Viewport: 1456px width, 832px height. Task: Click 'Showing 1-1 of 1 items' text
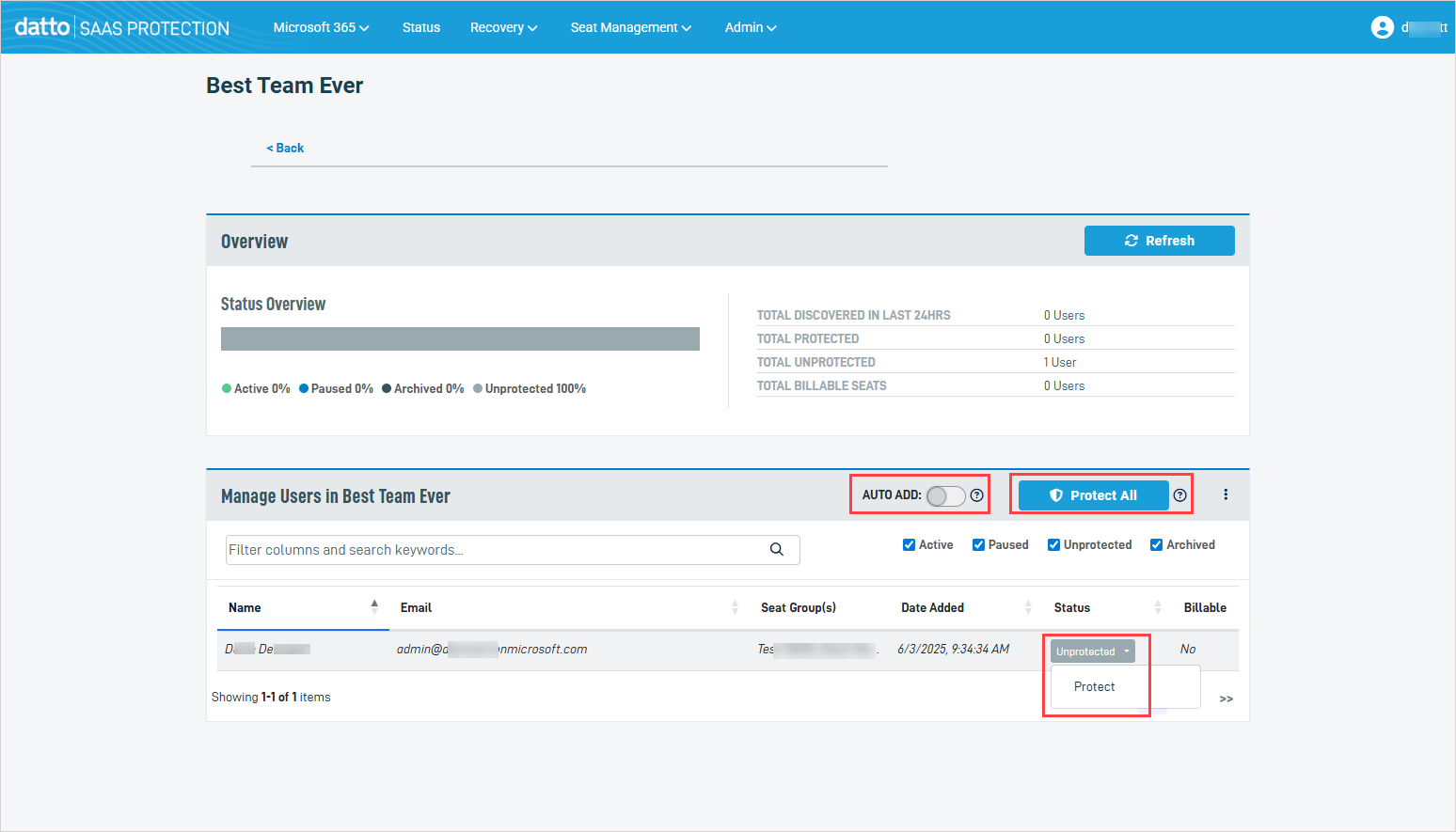271,697
